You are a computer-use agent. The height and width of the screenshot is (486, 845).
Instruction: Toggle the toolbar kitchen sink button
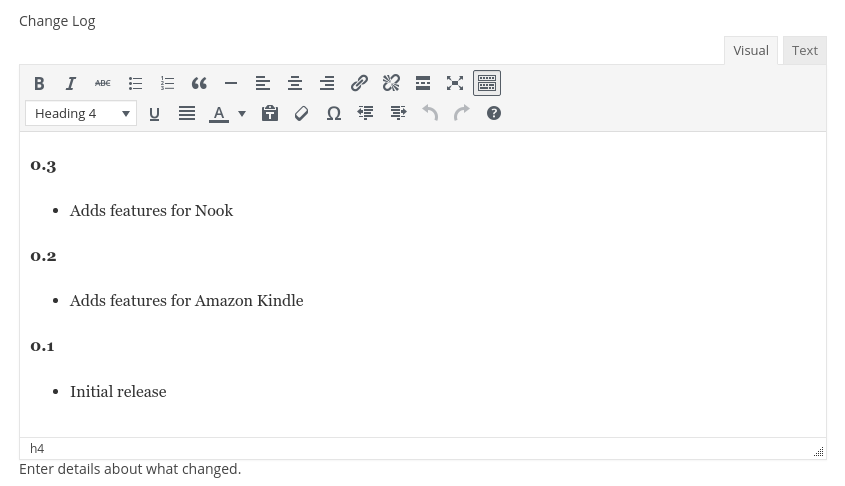(487, 83)
